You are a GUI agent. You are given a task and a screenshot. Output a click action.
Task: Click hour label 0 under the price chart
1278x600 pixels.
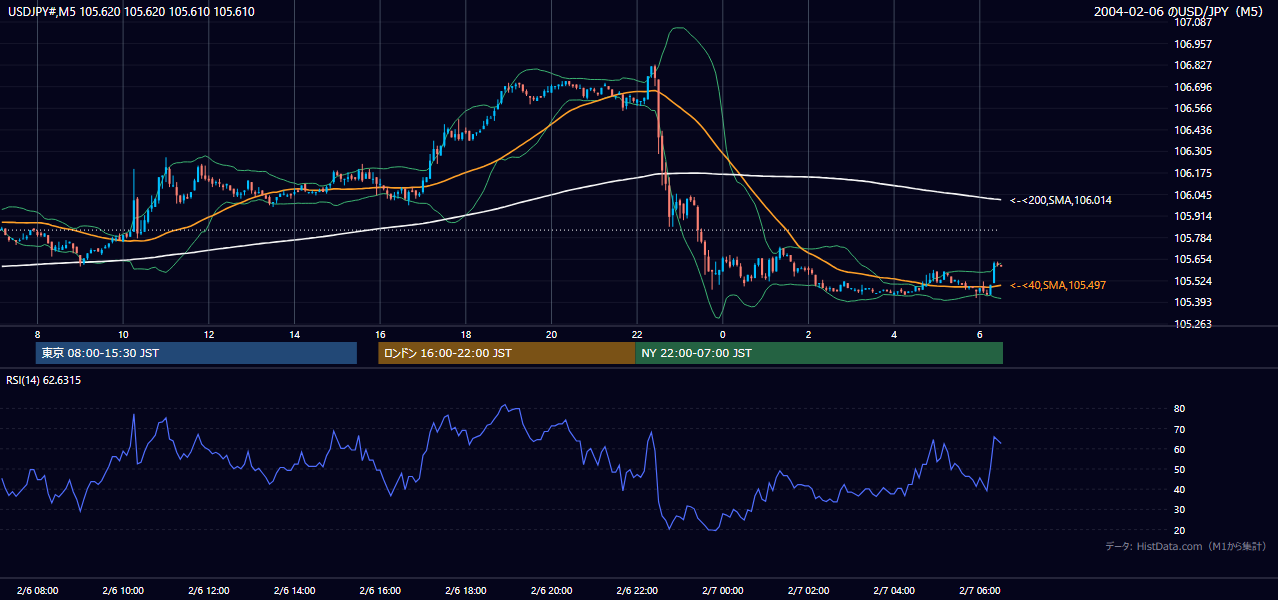tap(723, 334)
